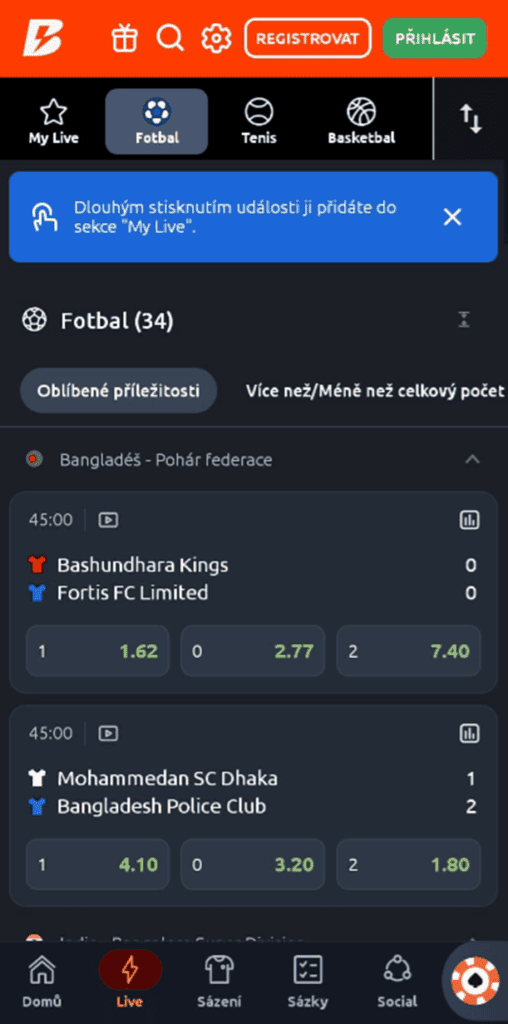The image size is (508, 1024).
Task: Open search with the magnifier icon
Action: pyautogui.click(x=170, y=38)
